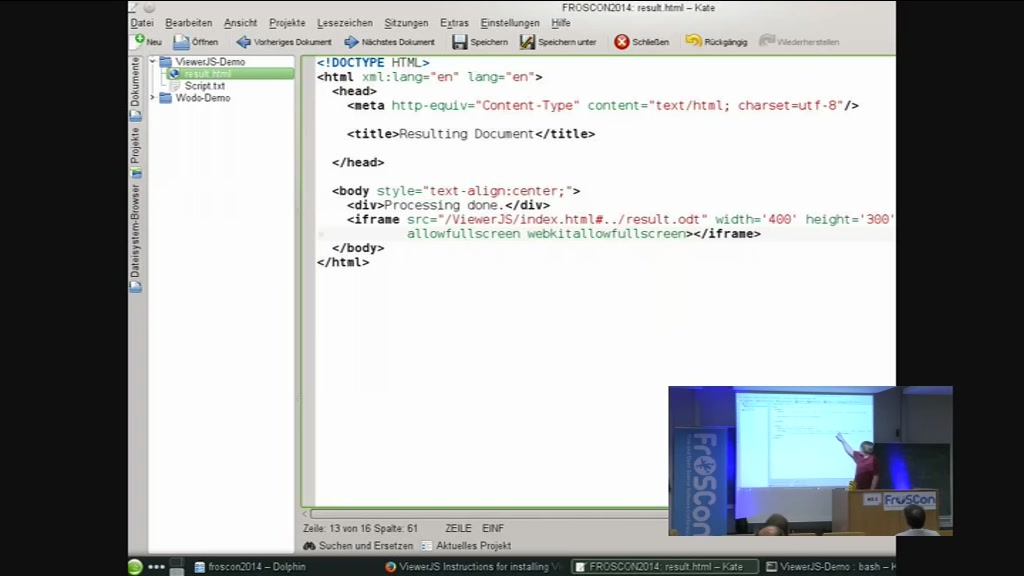This screenshot has width=1024, height=576.
Task: Click the Speichern unter toolbar icon
Action: [x=527, y=42]
